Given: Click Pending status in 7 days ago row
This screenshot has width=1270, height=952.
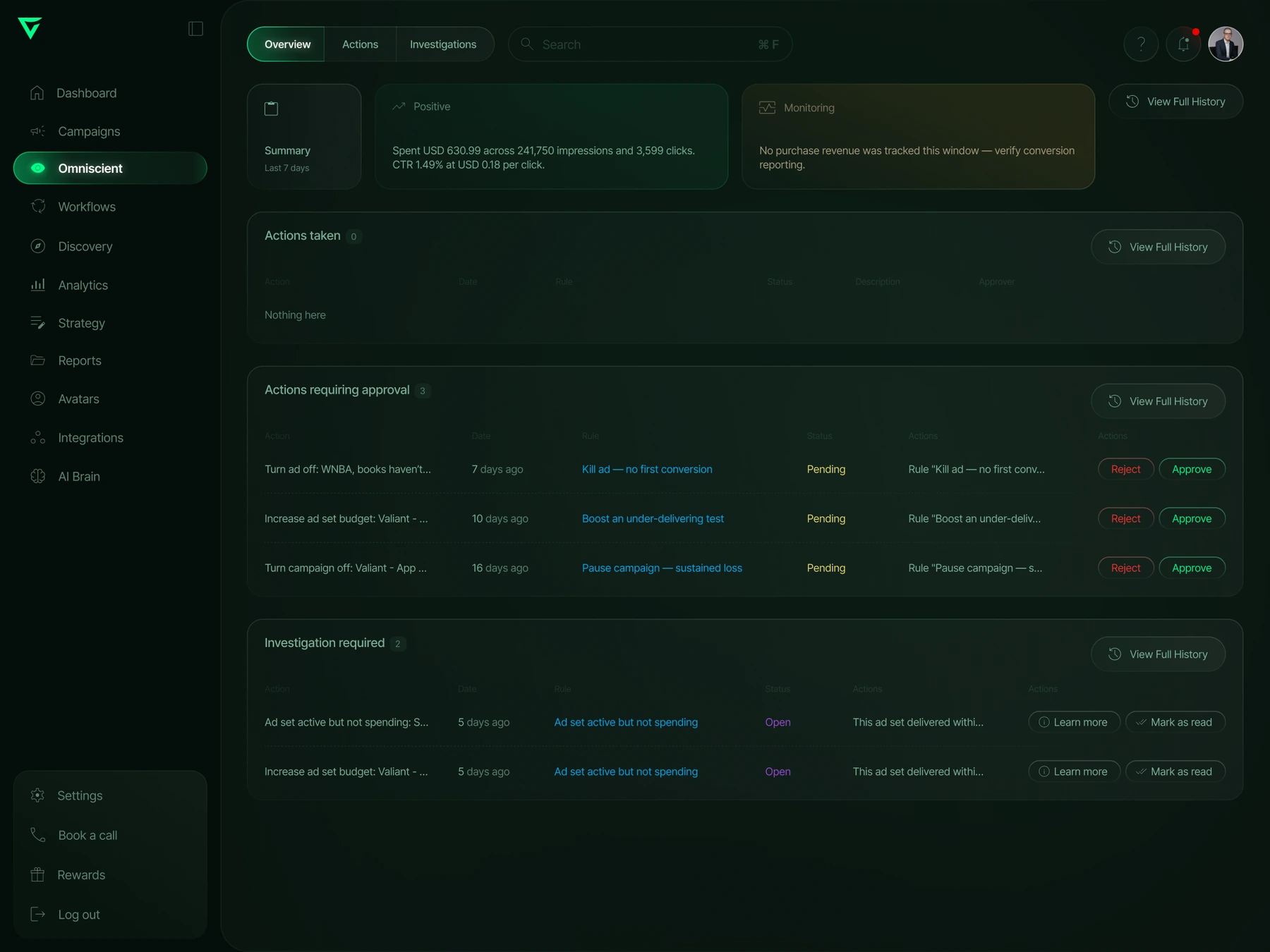Looking at the screenshot, I should 825,469.
